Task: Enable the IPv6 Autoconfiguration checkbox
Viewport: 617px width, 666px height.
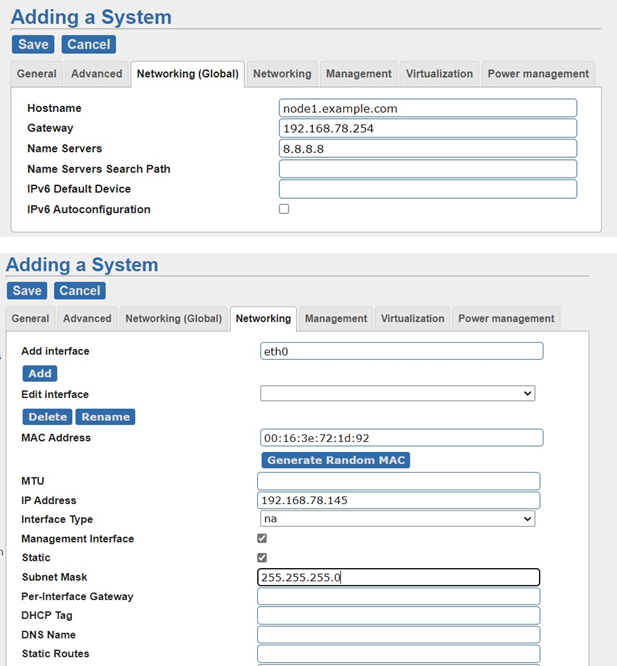Action: click(284, 209)
